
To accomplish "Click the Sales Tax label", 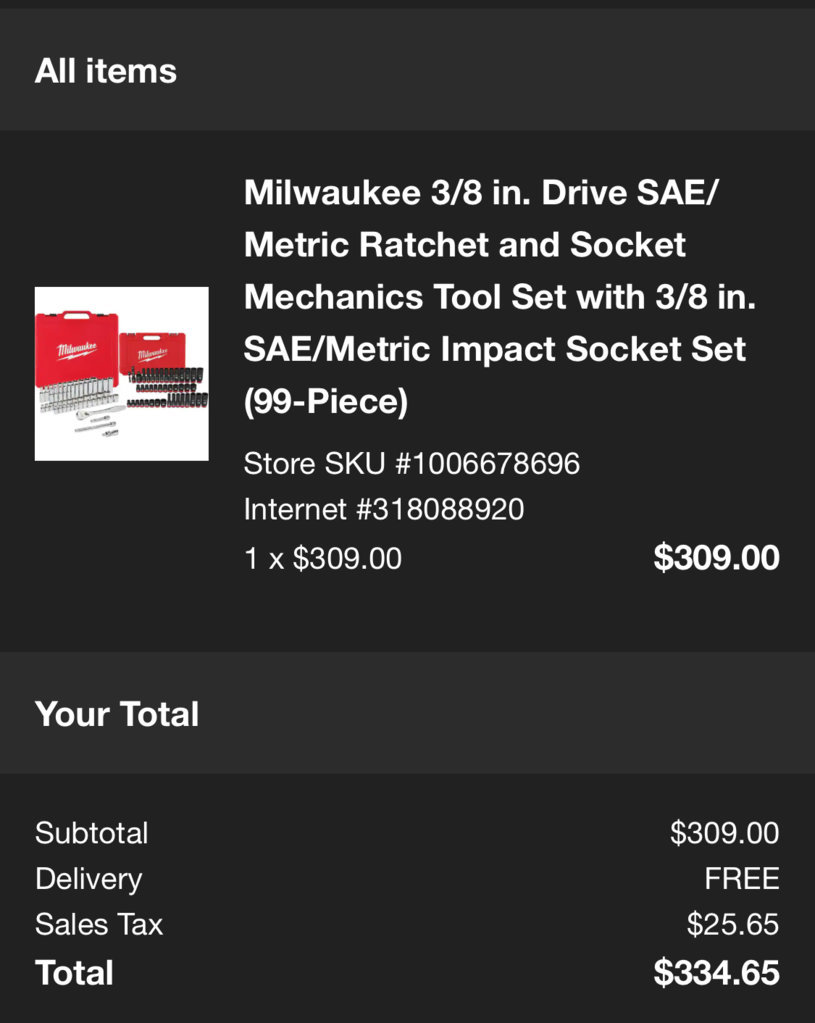I will (99, 924).
